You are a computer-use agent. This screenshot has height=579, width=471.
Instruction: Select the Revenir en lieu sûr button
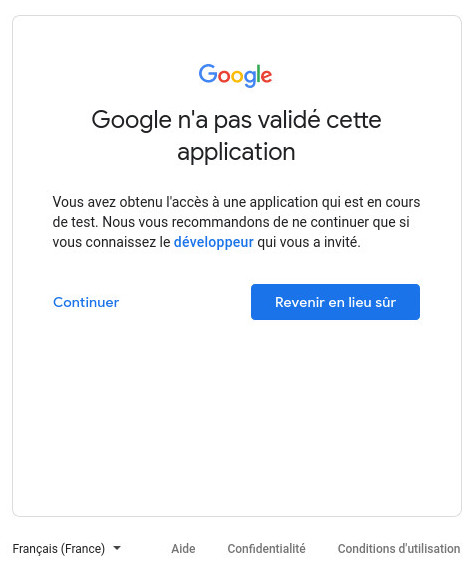[335, 302]
